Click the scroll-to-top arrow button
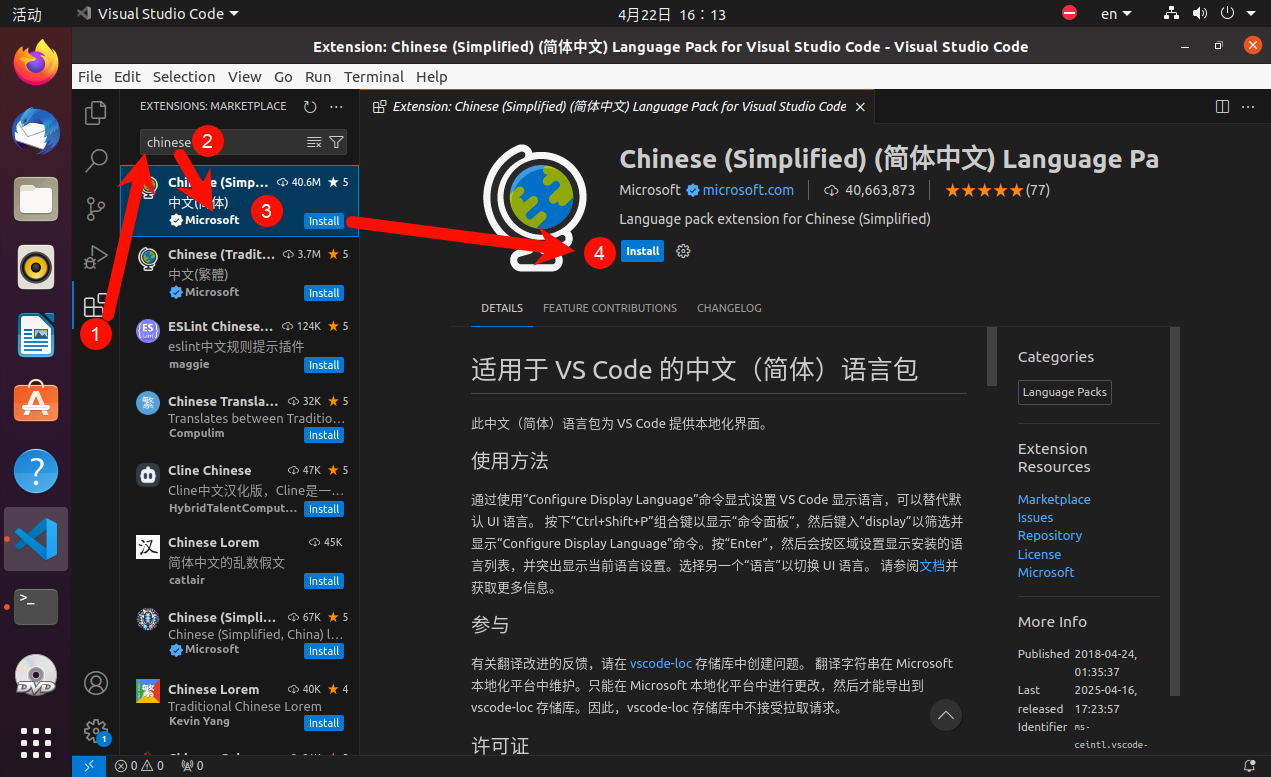1271x777 pixels. 946,714
